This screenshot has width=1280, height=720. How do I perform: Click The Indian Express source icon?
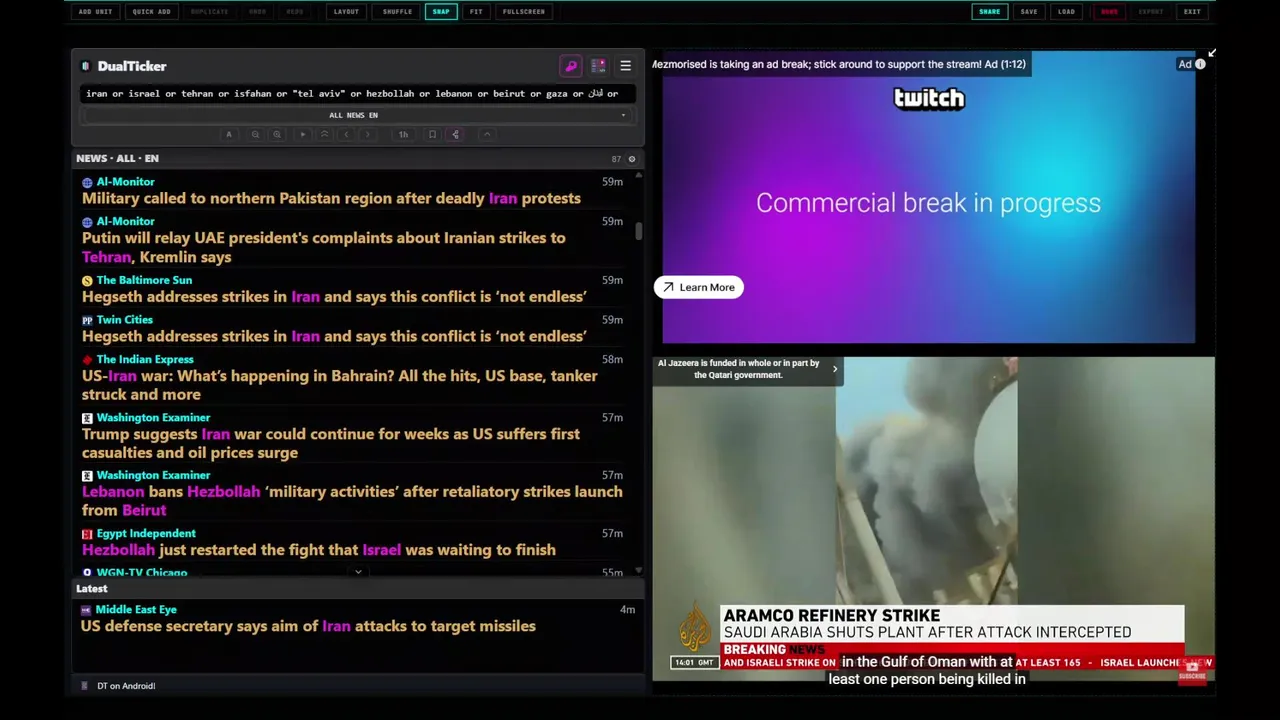point(87,360)
